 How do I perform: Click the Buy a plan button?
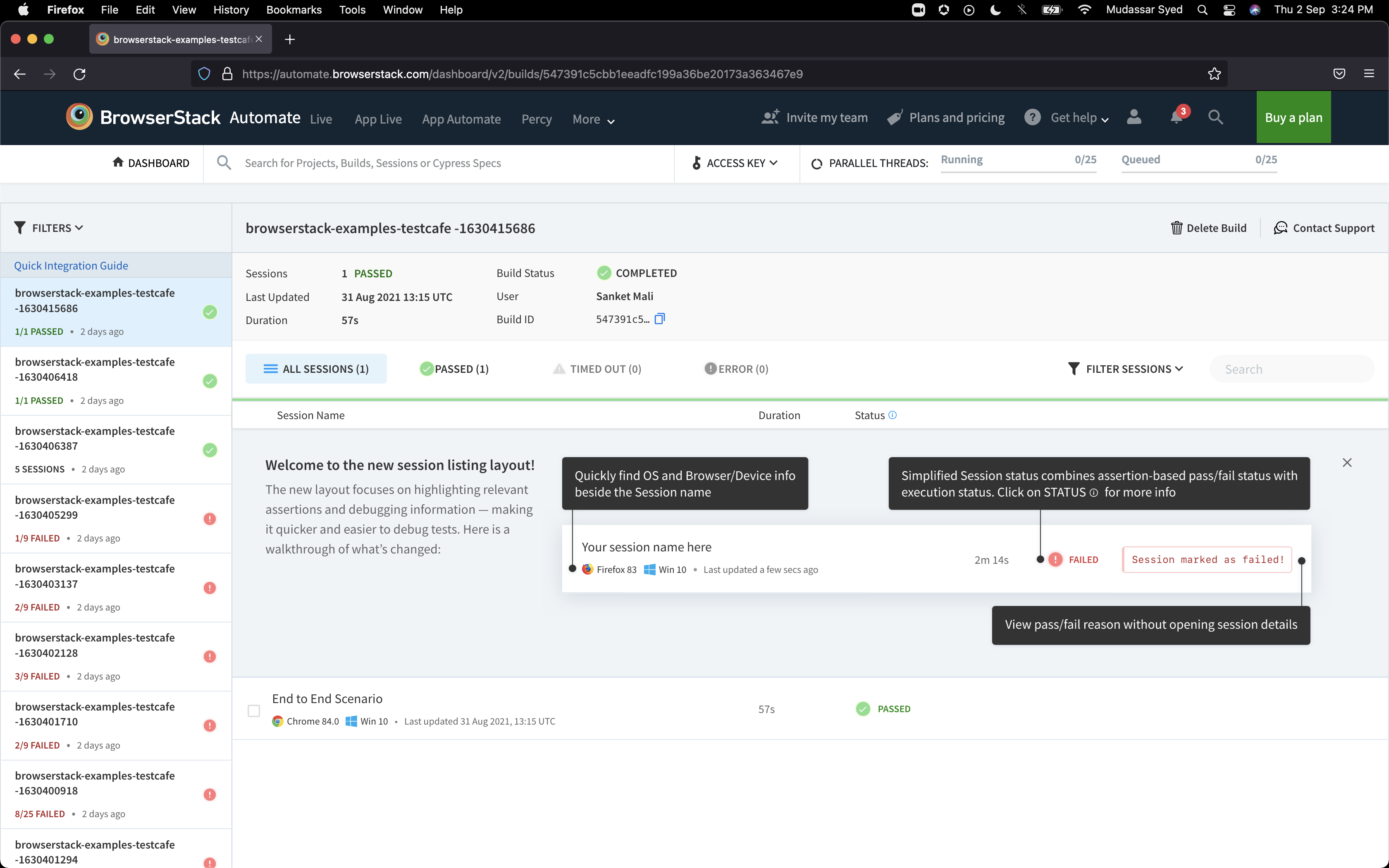tap(1293, 117)
